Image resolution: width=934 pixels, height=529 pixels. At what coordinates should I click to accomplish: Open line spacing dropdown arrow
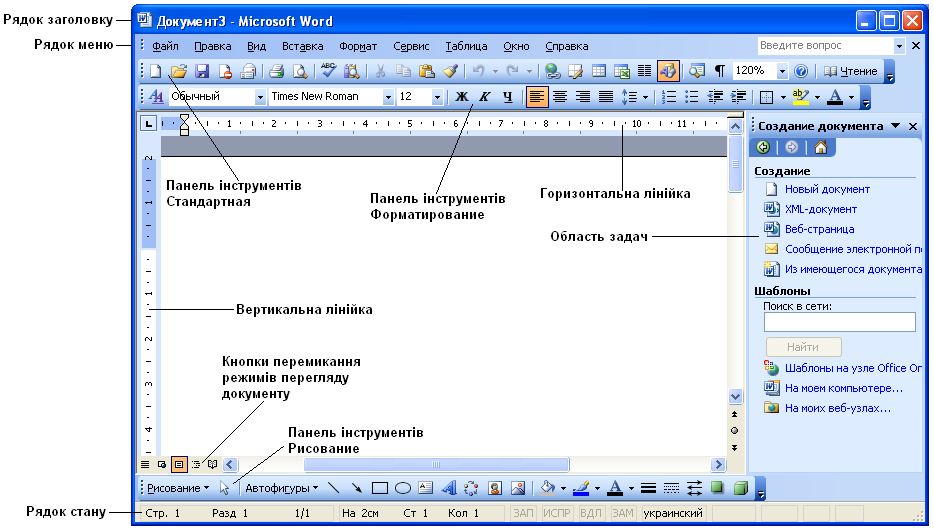click(x=645, y=97)
